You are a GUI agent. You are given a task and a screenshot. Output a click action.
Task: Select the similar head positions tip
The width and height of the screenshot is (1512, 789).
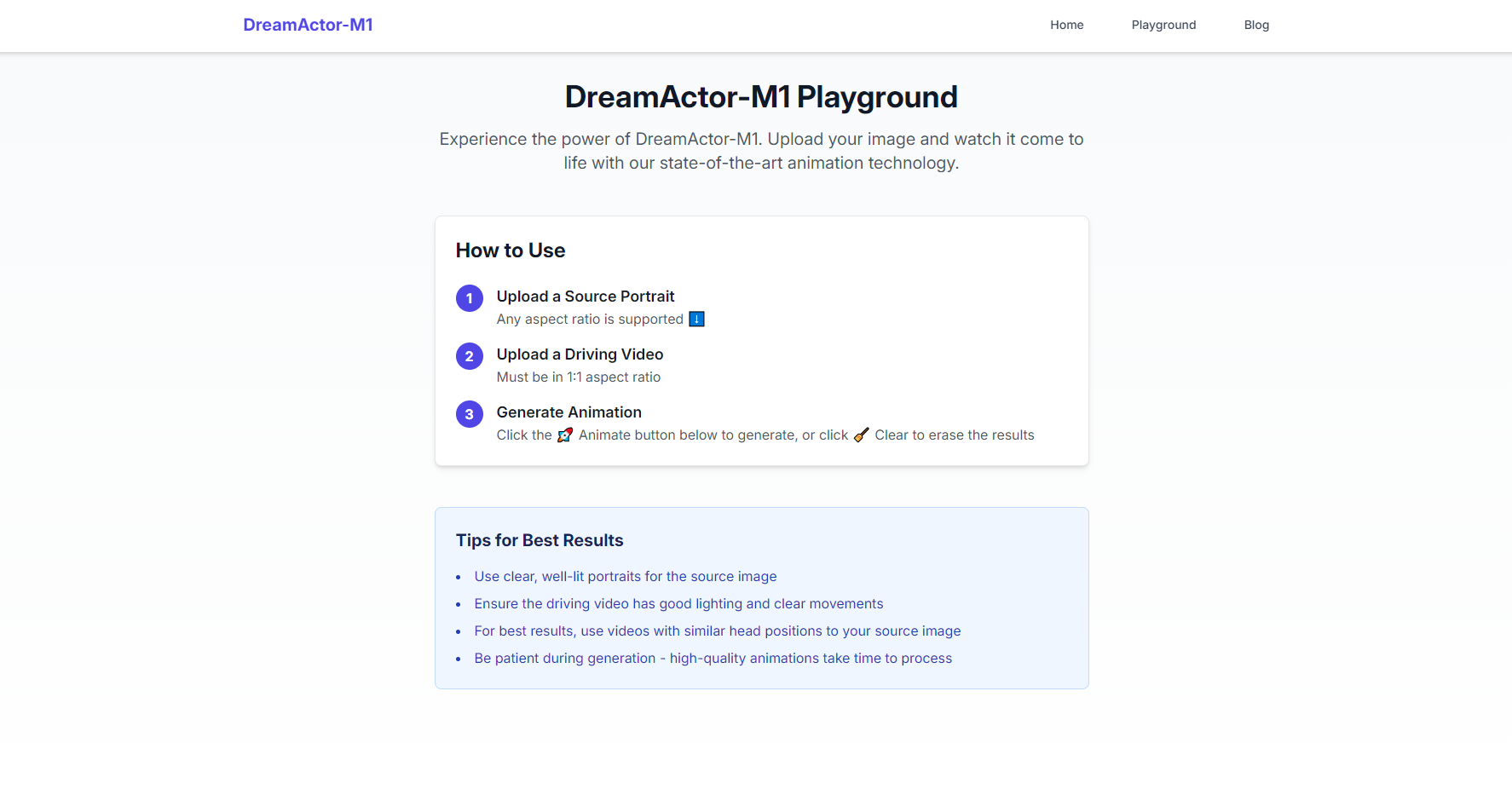coord(717,631)
